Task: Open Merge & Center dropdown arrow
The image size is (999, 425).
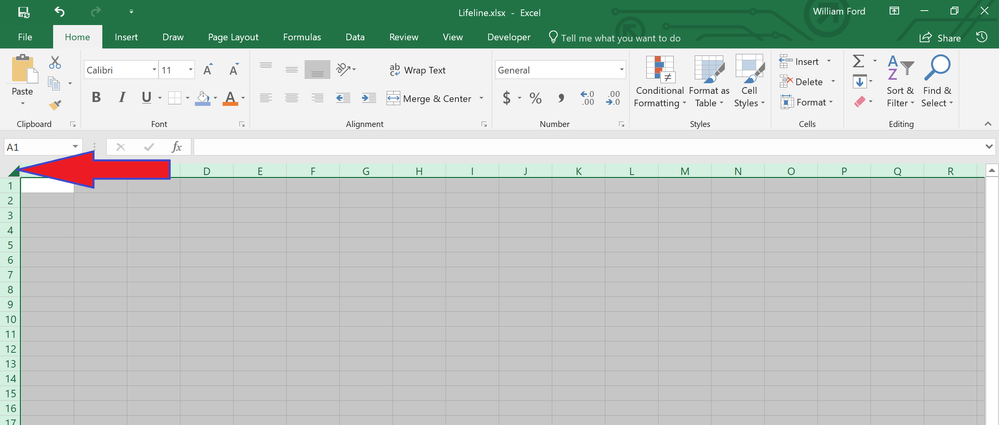Action: (x=481, y=99)
